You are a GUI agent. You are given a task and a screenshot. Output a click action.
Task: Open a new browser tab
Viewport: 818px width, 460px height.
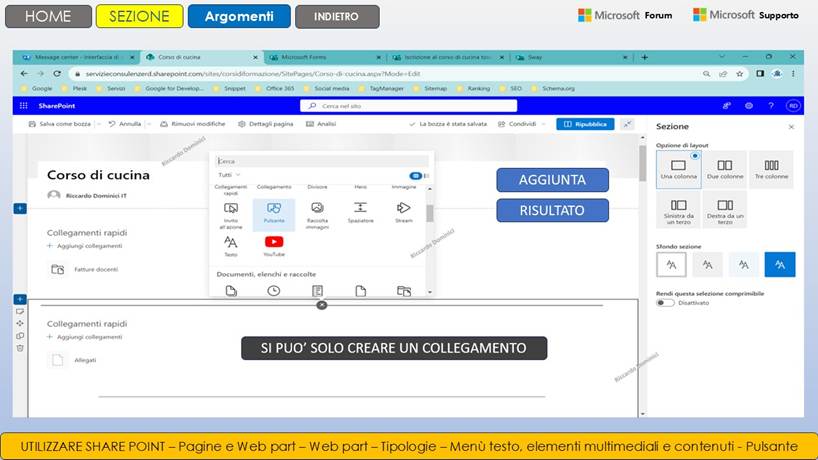tap(644, 57)
